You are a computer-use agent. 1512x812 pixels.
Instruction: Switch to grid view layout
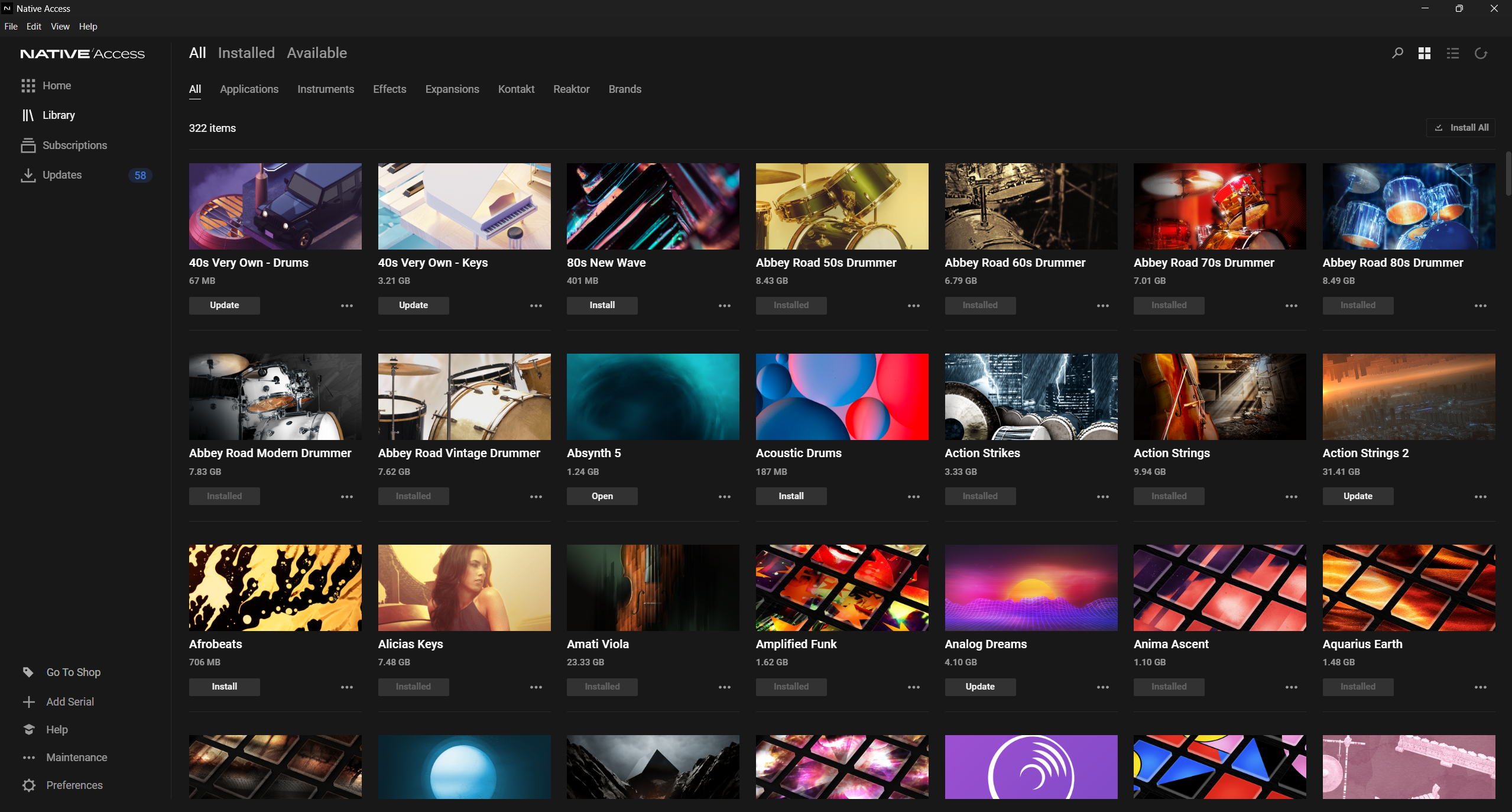pos(1425,53)
